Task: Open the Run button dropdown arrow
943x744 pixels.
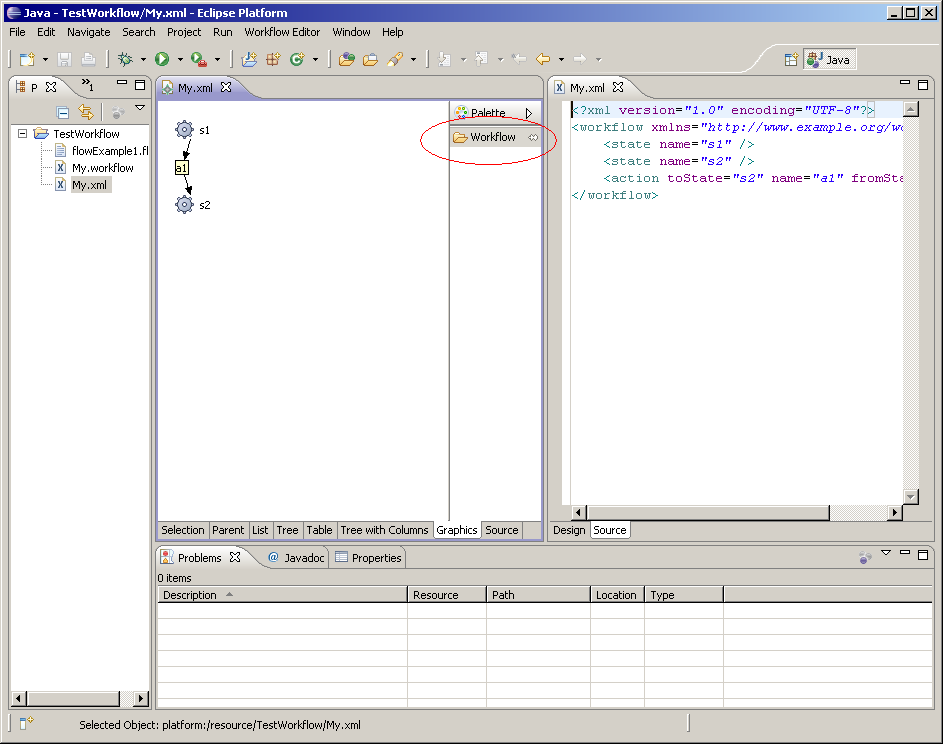Action: coord(180,60)
